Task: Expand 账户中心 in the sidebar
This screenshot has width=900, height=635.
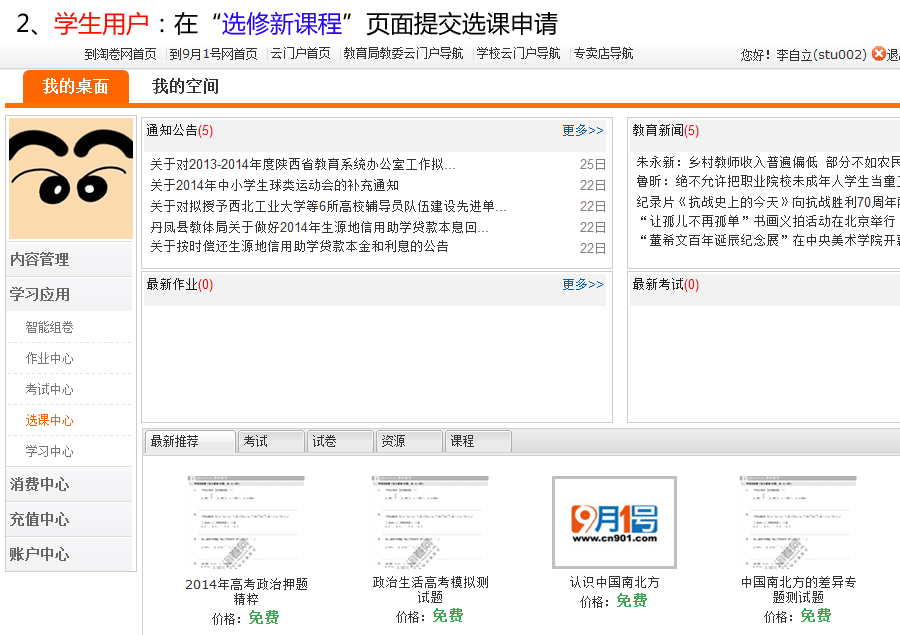Action: 40,554
